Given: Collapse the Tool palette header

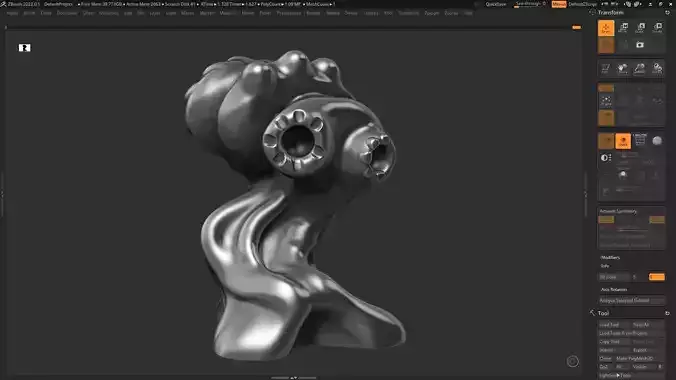Looking at the screenshot, I should coord(603,313).
